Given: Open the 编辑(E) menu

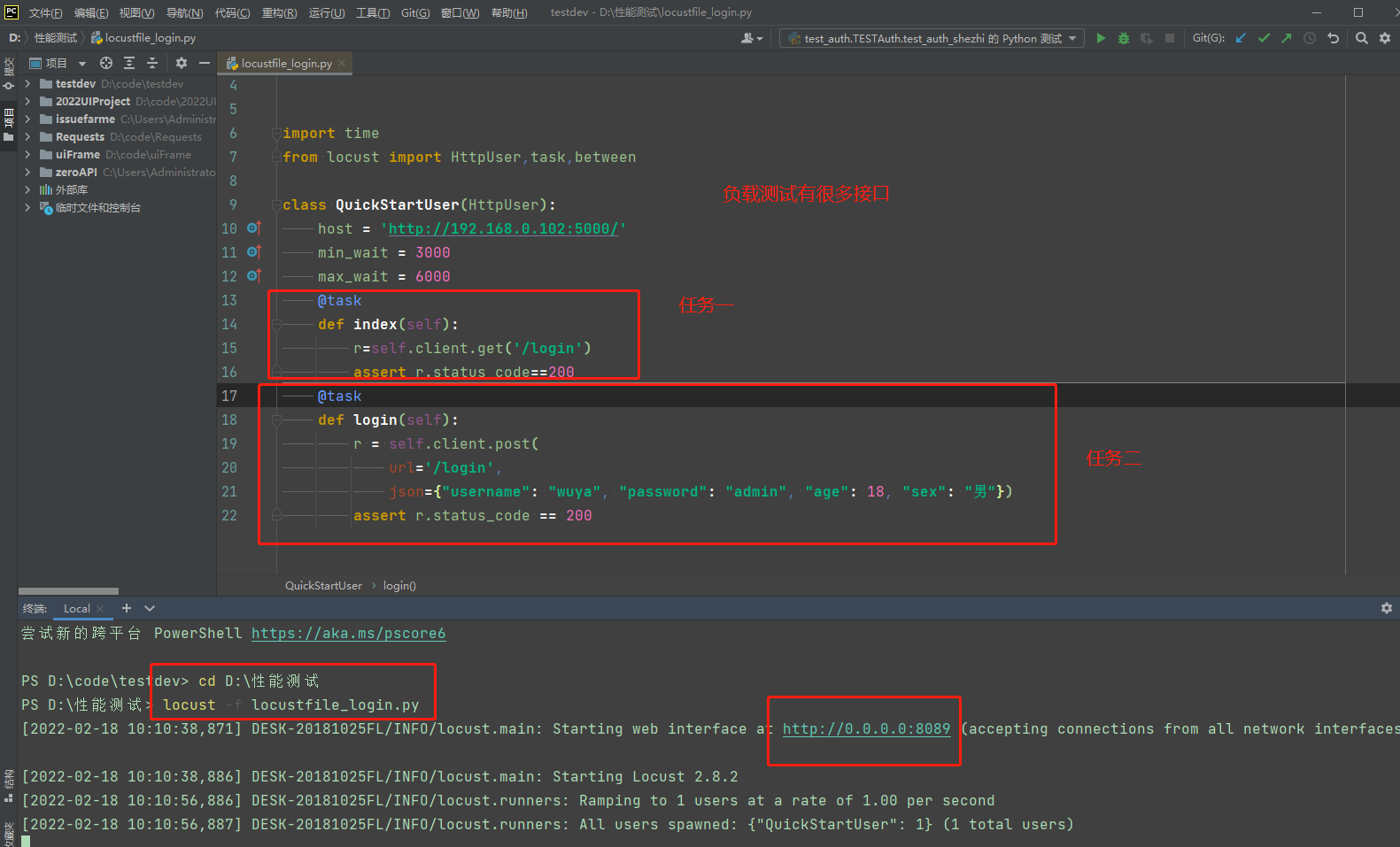Looking at the screenshot, I should click(x=91, y=13).
